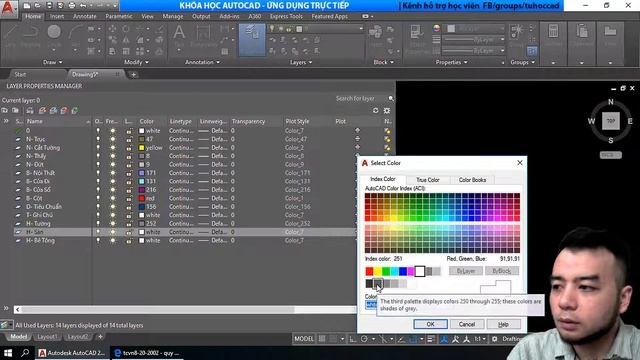
Task: Click the Print icon in quick access toolbar
Action: (72, 6)
